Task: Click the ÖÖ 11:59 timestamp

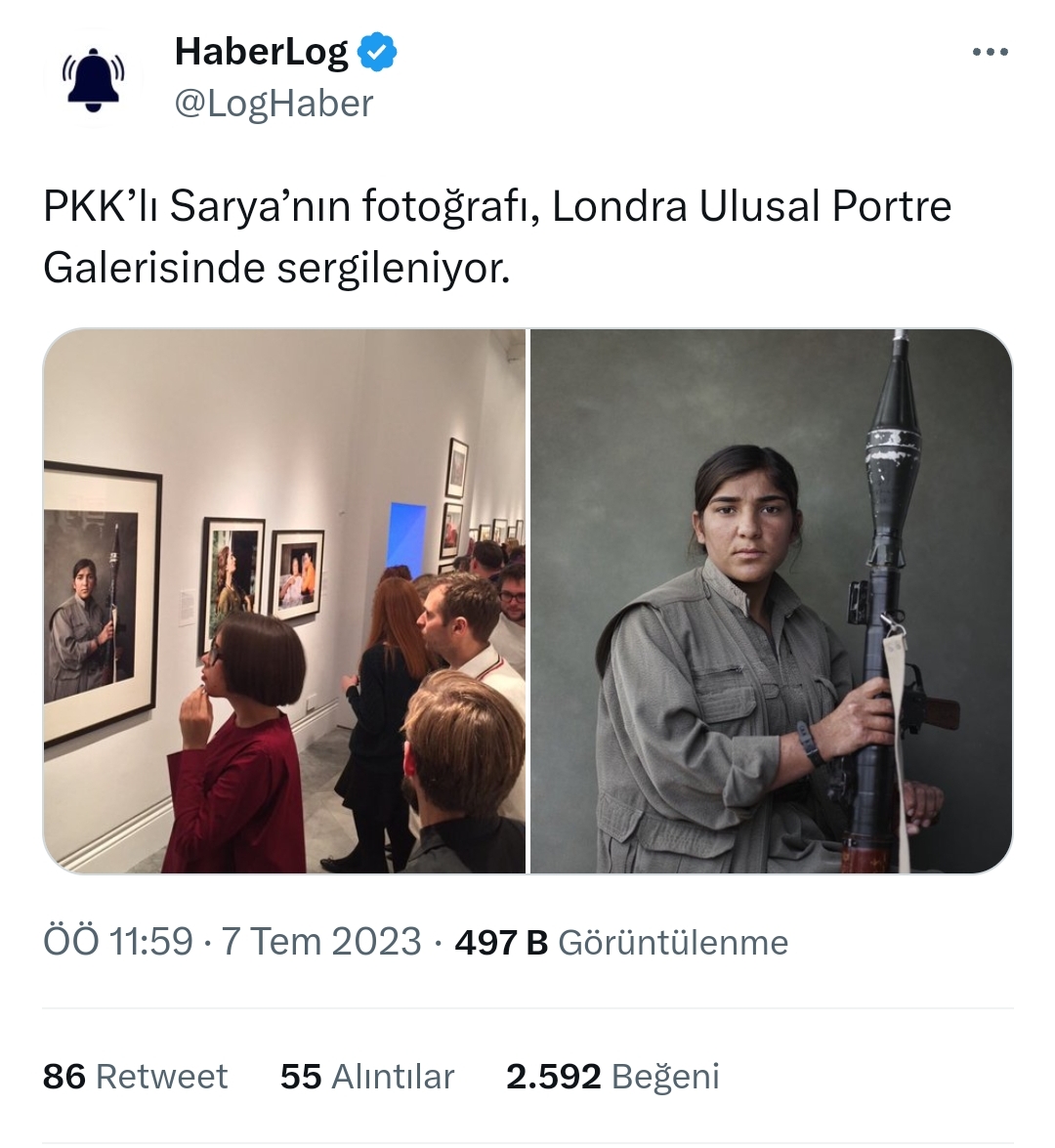Action: (x=118, y=942)
